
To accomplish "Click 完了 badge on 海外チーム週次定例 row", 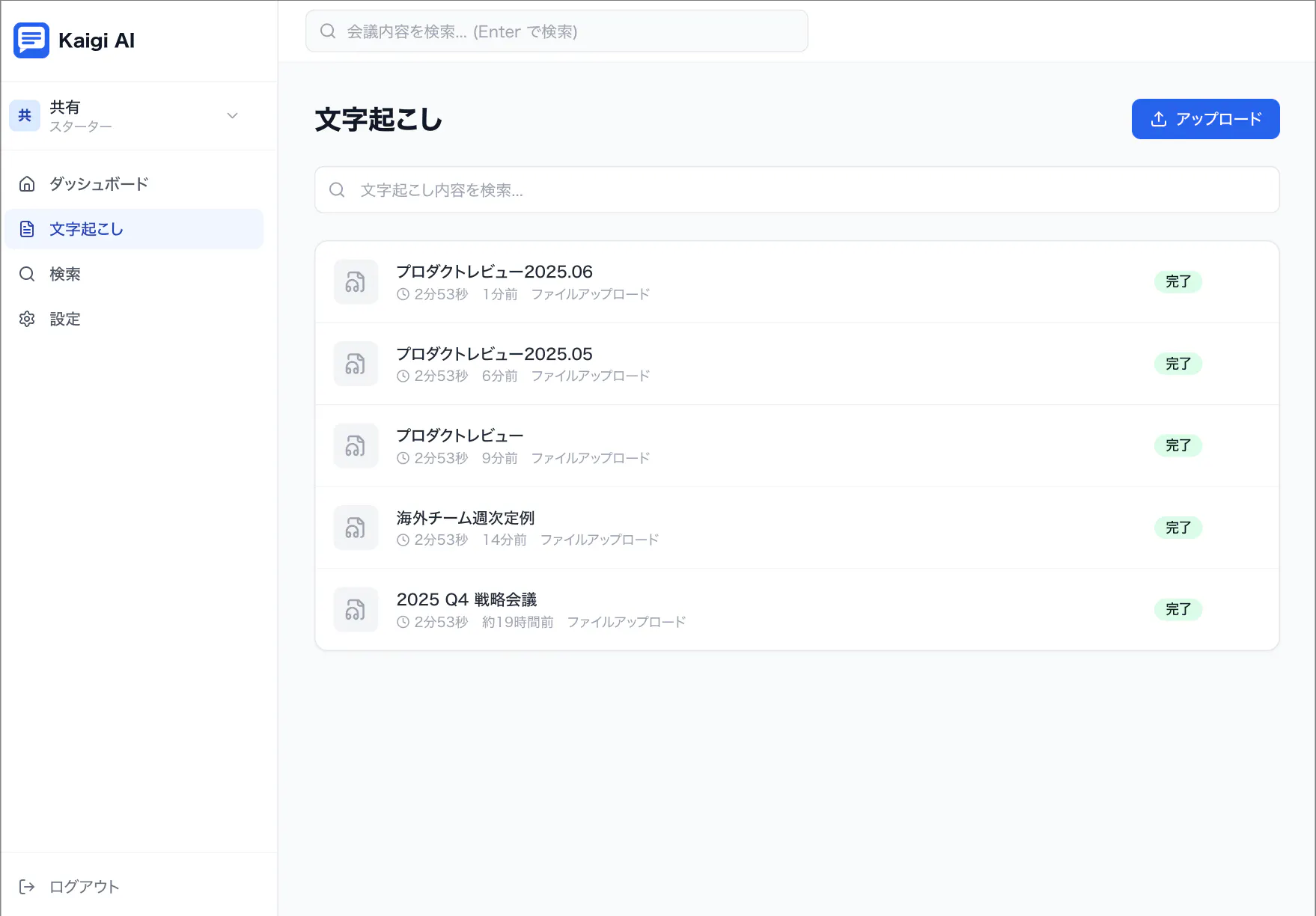I will (x=1178, y=528).
